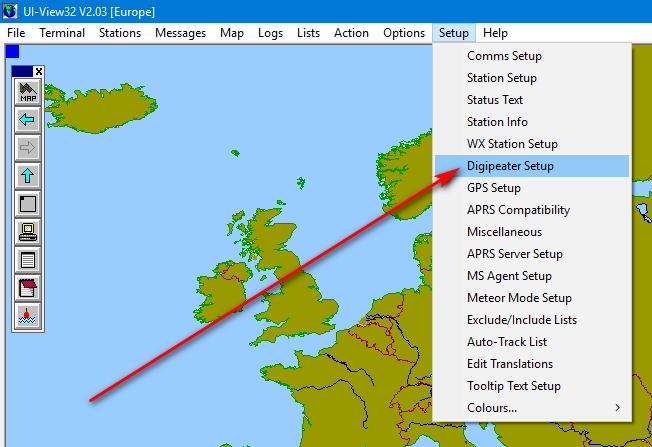Choose Comms Setup from Setup menu
The height and width of the screenshot is (447, 652).
503,56
